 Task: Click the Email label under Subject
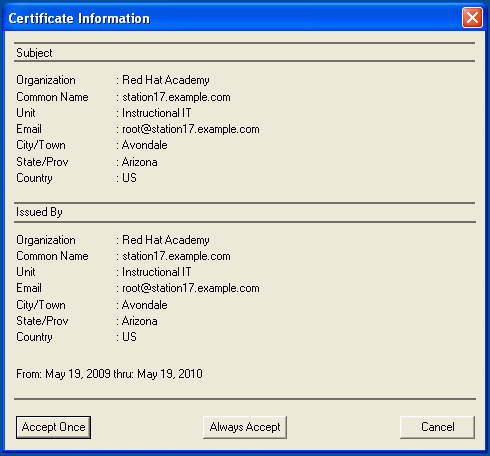(29, 129)
